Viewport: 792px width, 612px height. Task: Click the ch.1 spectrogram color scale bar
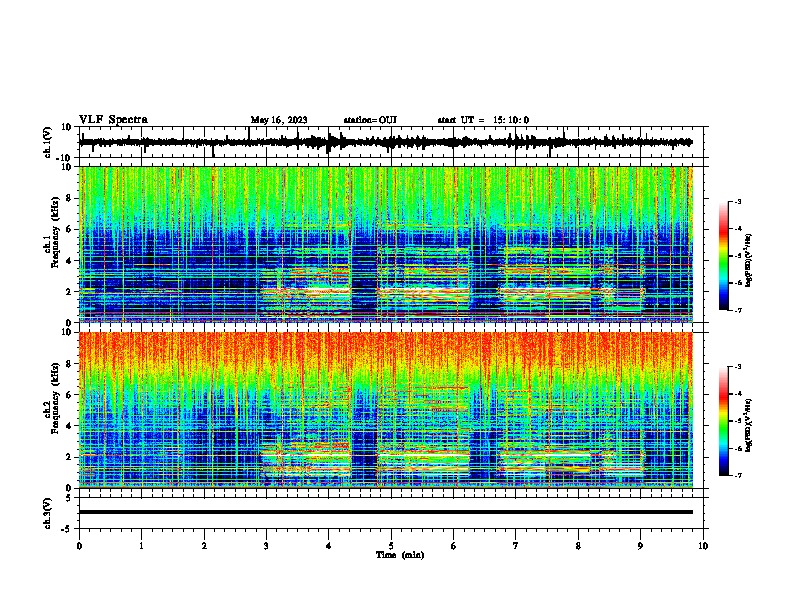[723, 256]
